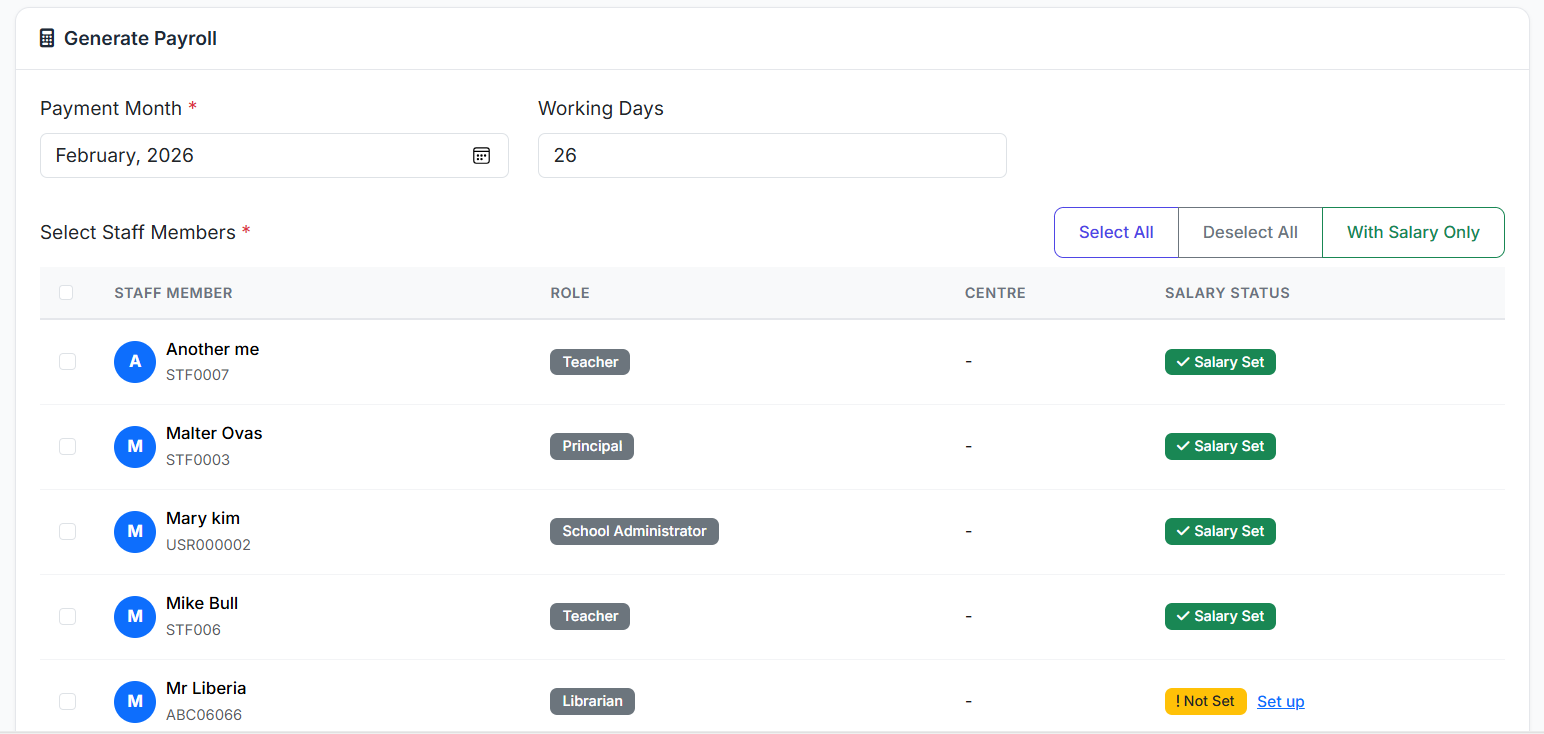Focus the Working Days input field
The height and width of the screenshot is (734, 1544).
771,156
